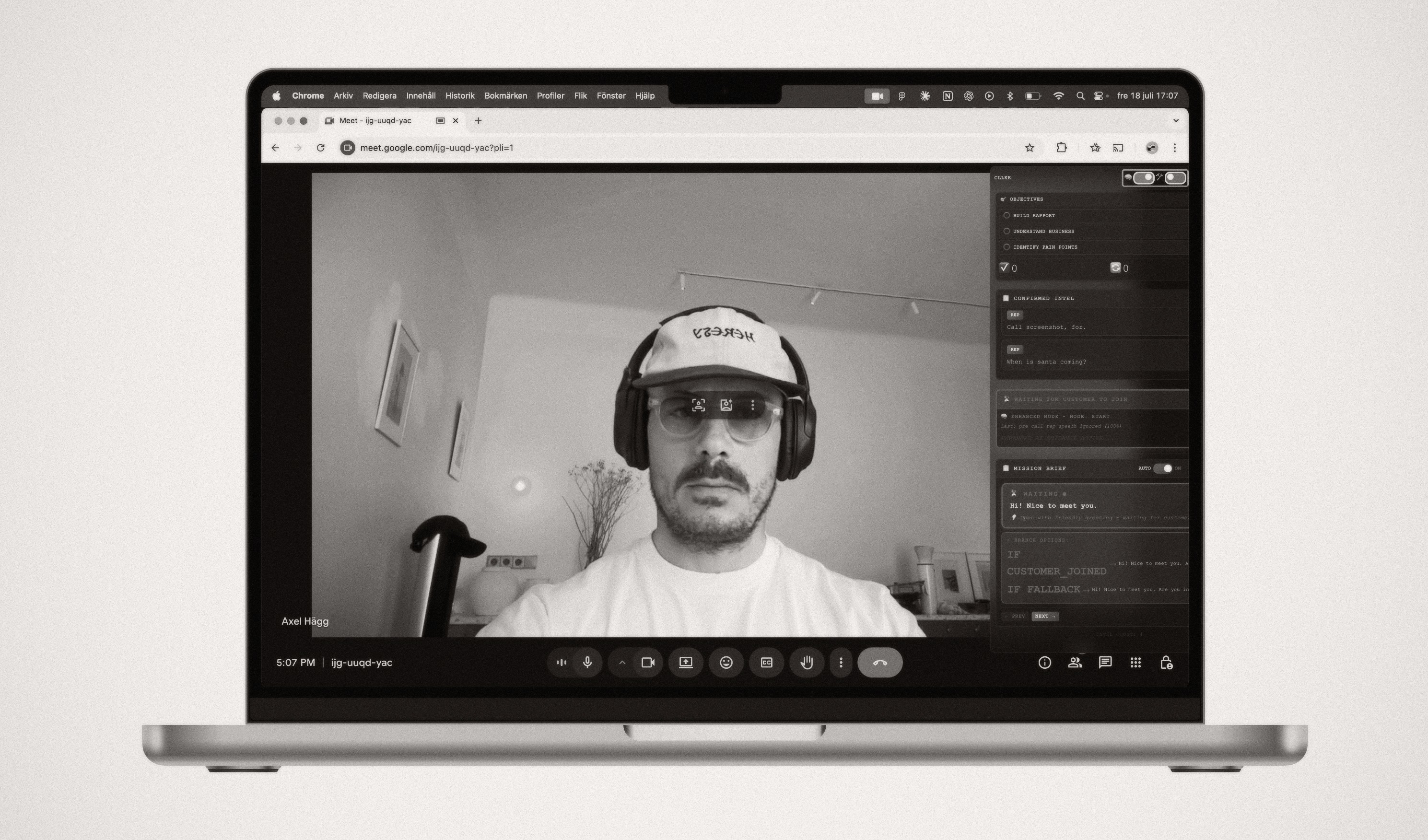1428x840 pixels.
Task: Turn on closed captions
Action: [x=766, y=662]
